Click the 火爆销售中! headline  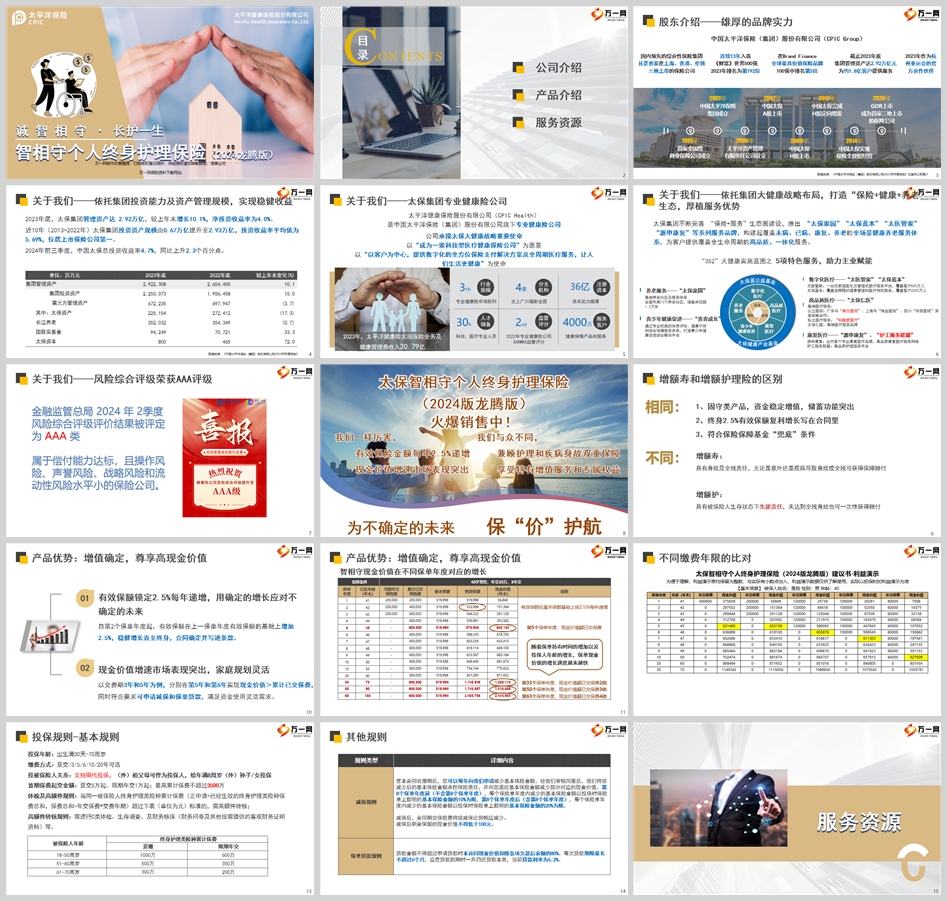pyautogui.click(x=470, y=422)
